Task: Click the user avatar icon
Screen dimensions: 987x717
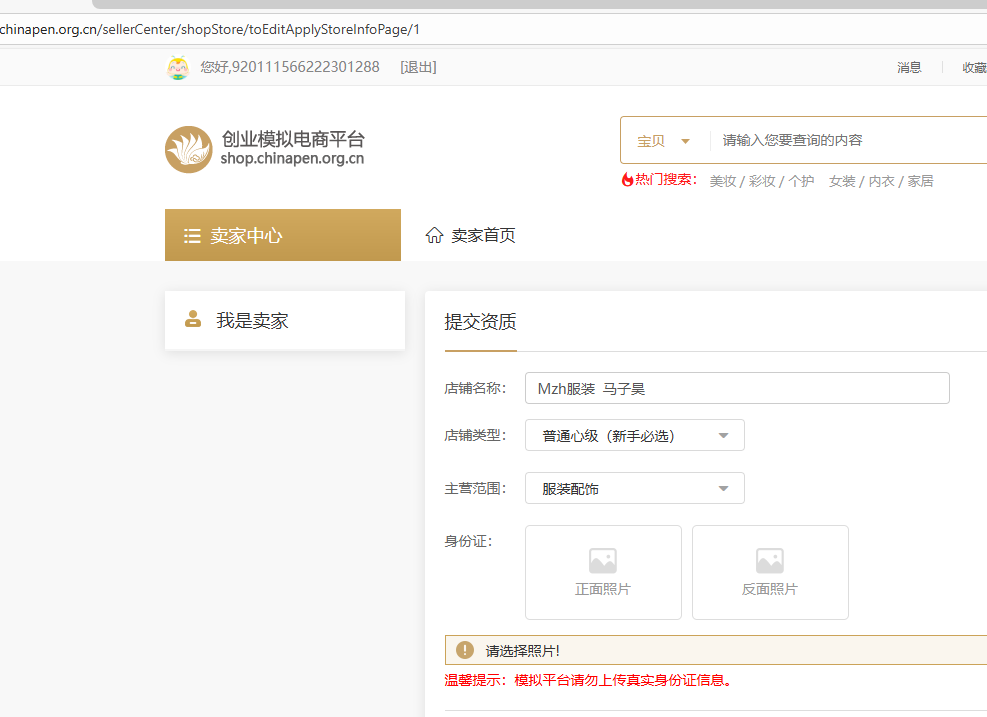Action: pyautogui.click(x=178, y=67)
